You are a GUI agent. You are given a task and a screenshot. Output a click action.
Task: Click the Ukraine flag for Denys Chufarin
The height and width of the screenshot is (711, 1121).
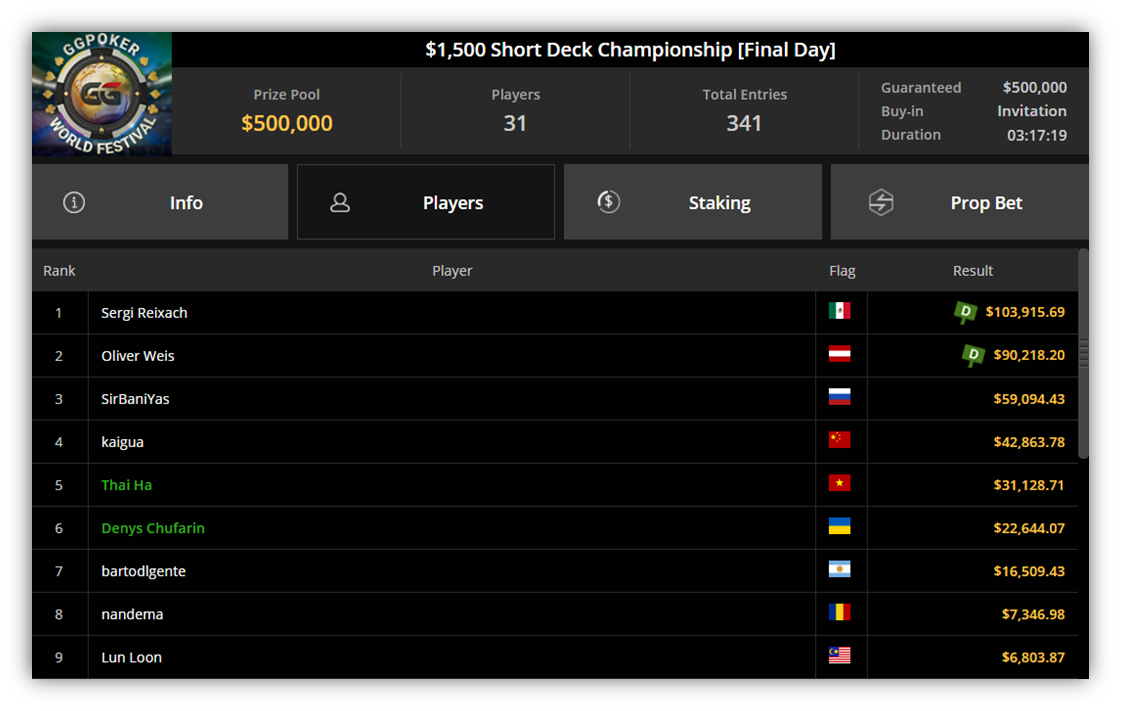[839, 527]
